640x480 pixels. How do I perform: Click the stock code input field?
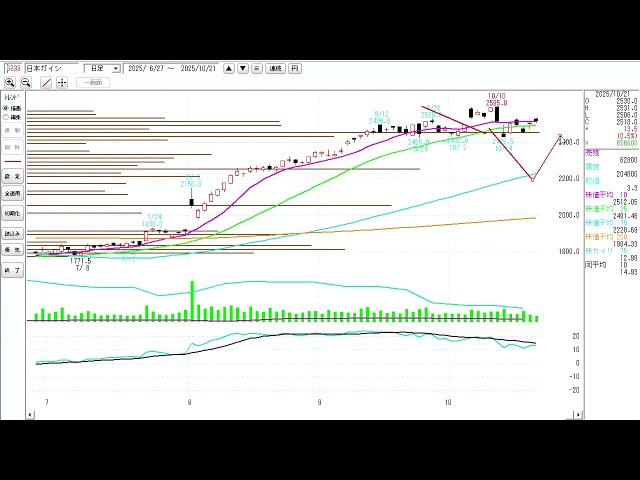tap(12, 68)
